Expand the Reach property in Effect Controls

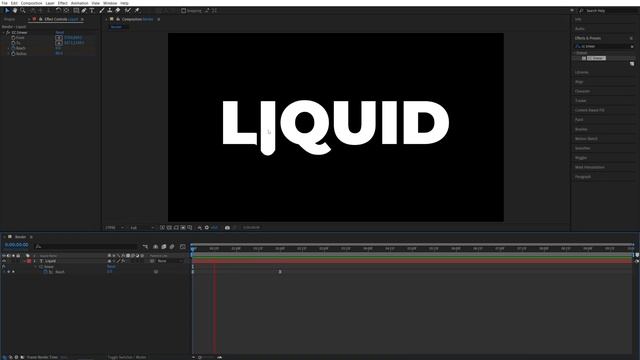[x=9, y=48]
